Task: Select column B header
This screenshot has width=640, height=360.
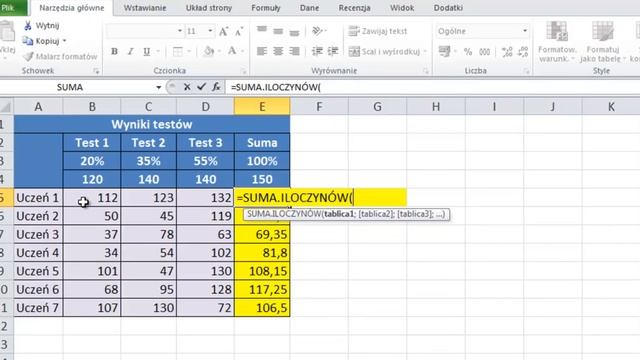Action: pos(92,107)
